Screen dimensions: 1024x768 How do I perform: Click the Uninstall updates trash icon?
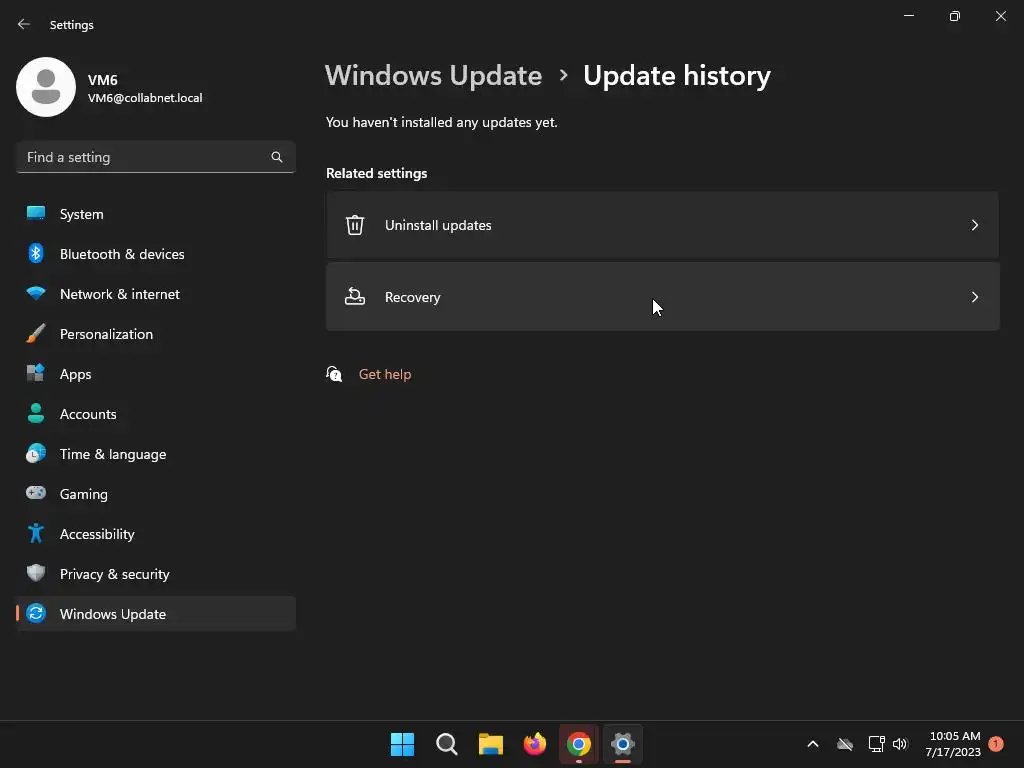pyautogui.click(x=355, y=225)
